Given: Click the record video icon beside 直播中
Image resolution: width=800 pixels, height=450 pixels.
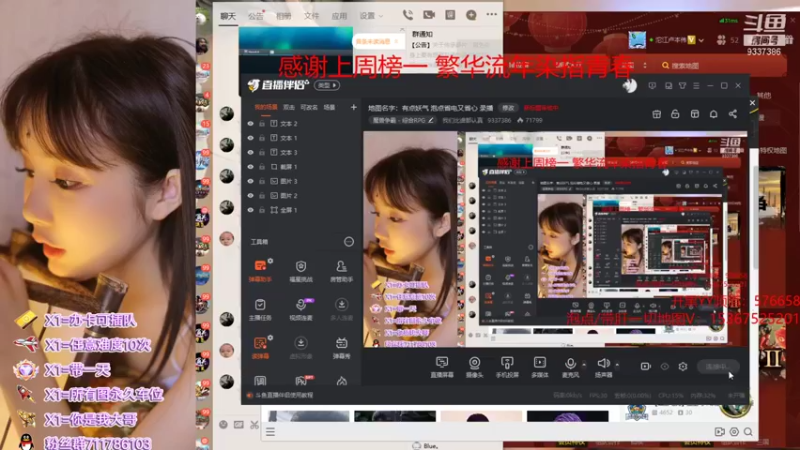Looking at the screenshot, I should [x=645, y=366].
